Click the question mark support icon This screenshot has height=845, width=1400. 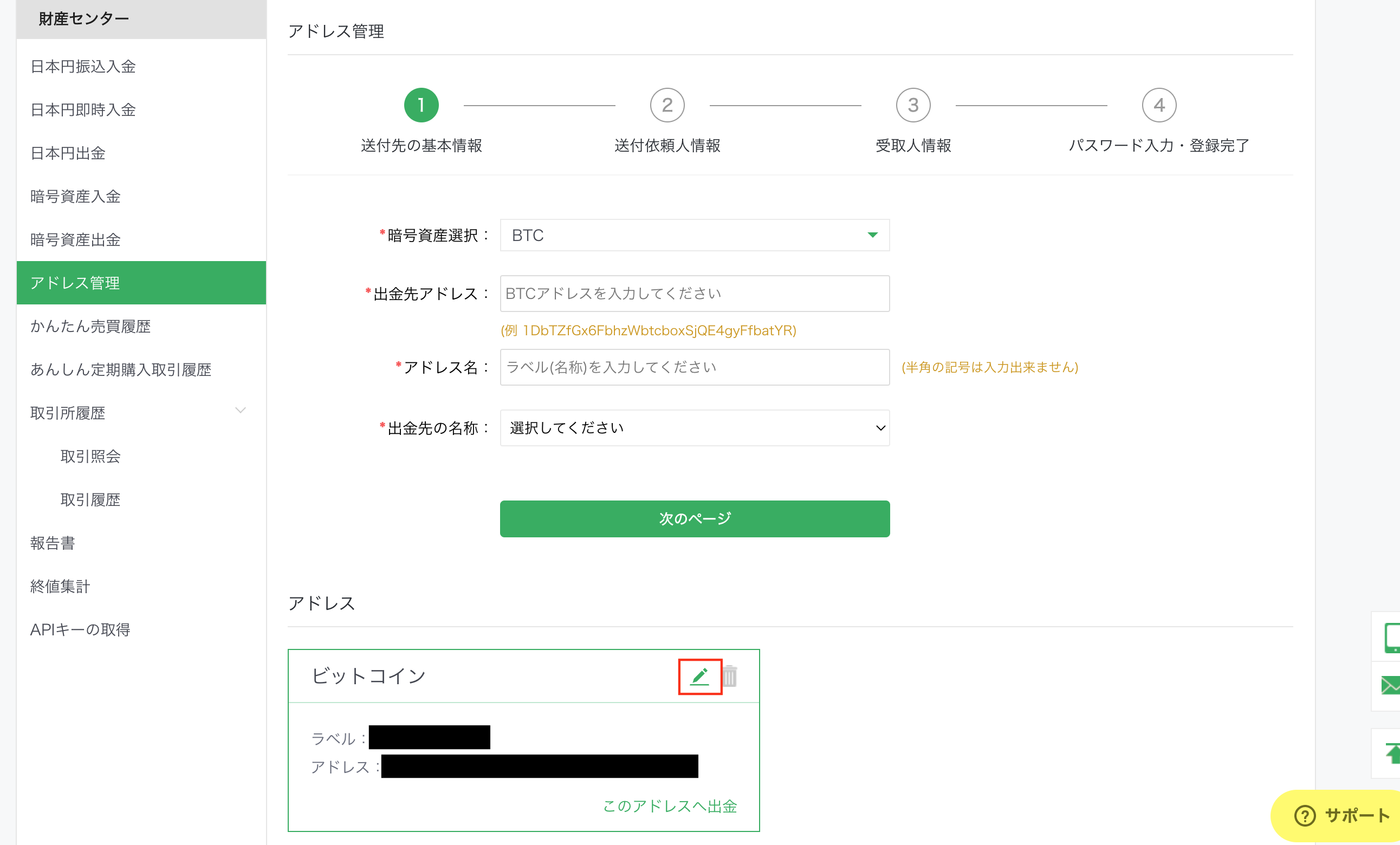tap(1305, 816)
